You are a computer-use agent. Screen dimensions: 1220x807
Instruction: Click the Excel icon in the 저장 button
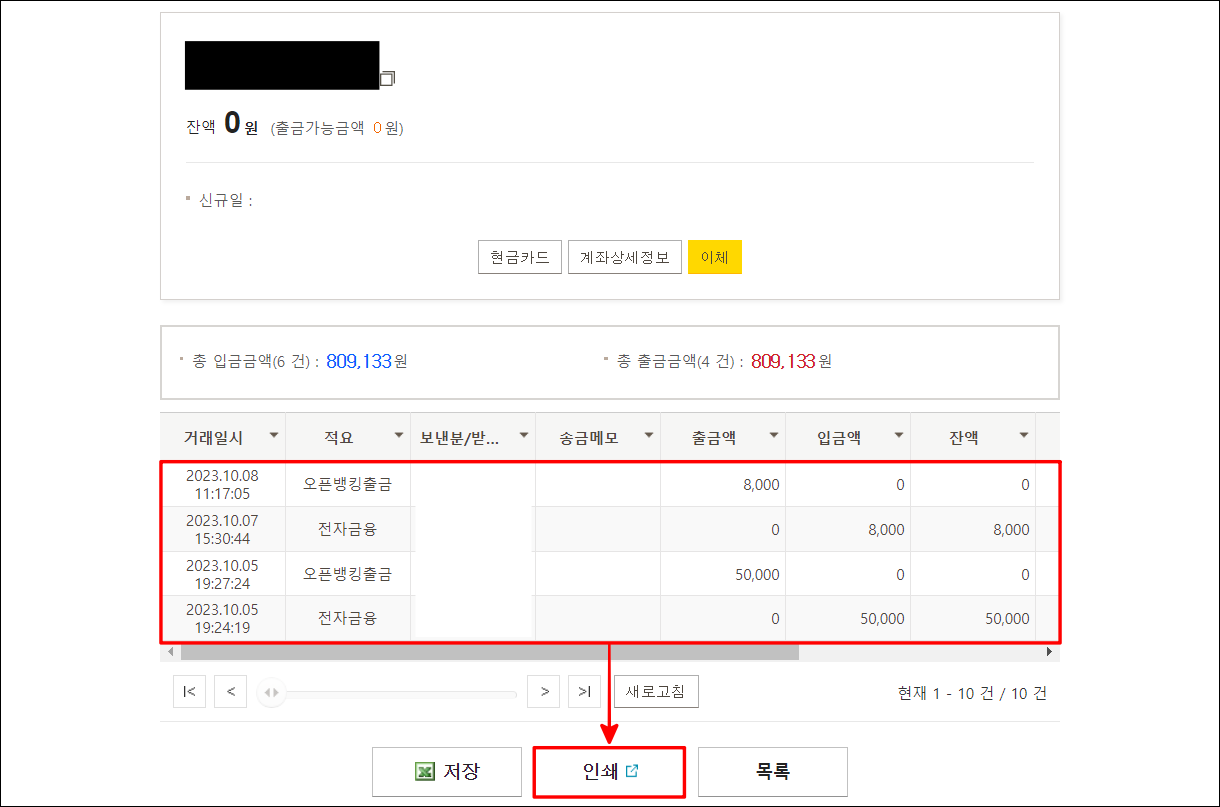point(425,771)
